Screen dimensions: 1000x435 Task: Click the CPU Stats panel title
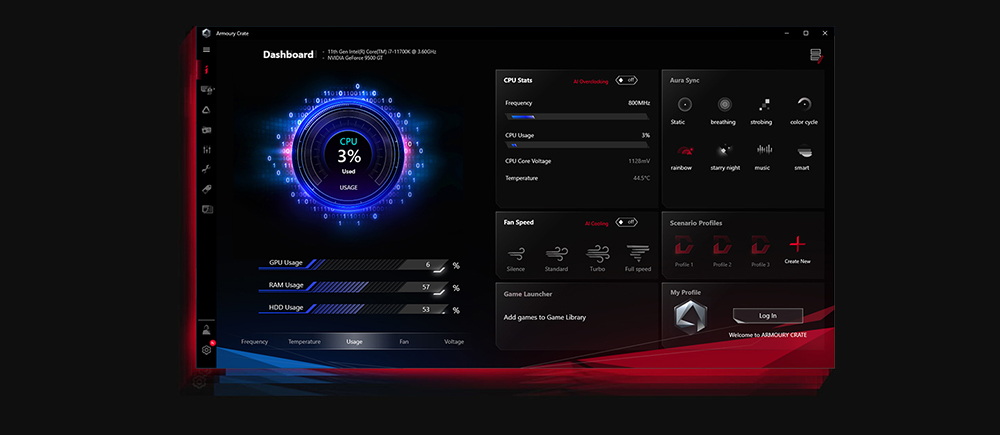point(518,80)
